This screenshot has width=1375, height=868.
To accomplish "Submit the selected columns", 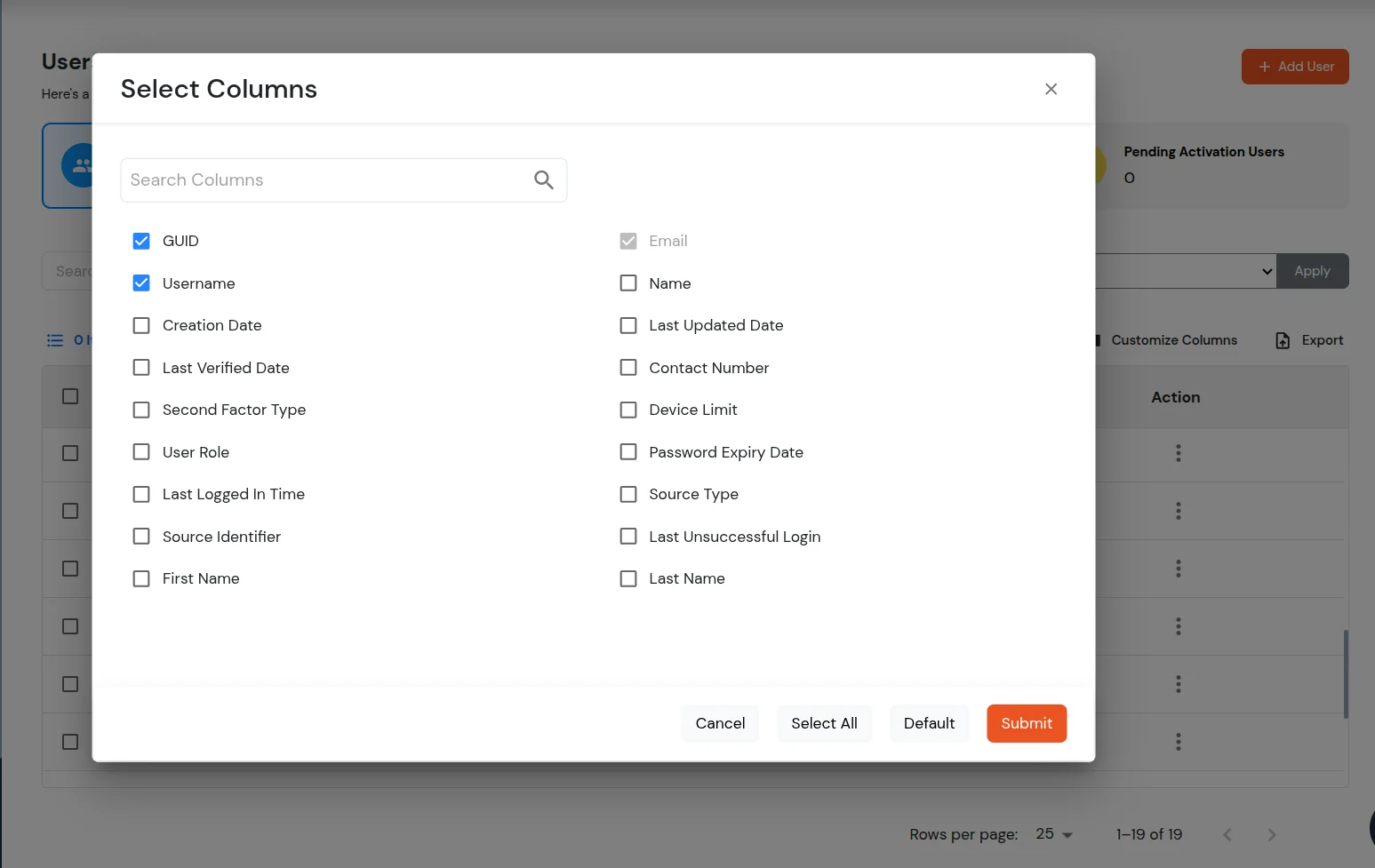I will tap(1026, 723).
